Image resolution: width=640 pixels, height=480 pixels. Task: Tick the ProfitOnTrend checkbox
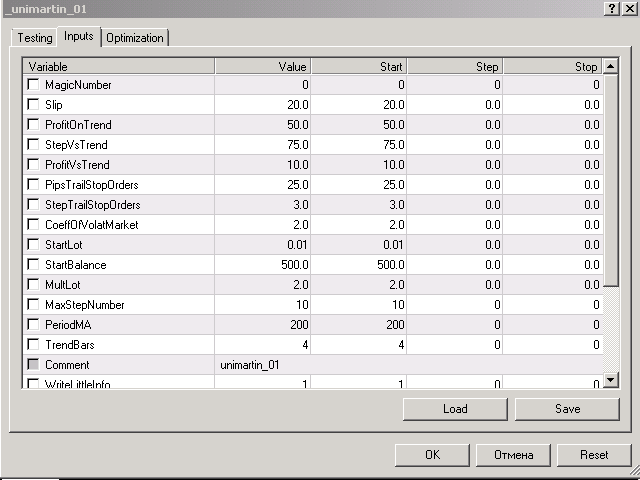click(x=33, y=125)
